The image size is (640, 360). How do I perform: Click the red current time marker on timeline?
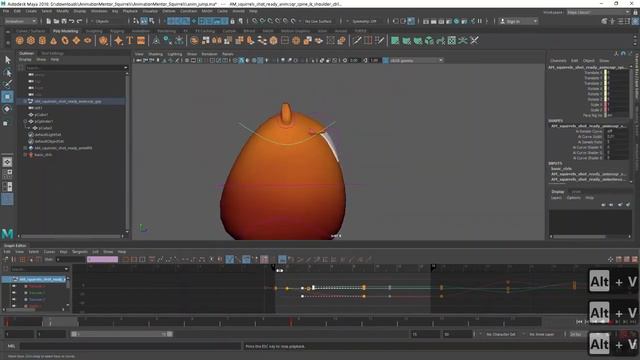point(291,322)
